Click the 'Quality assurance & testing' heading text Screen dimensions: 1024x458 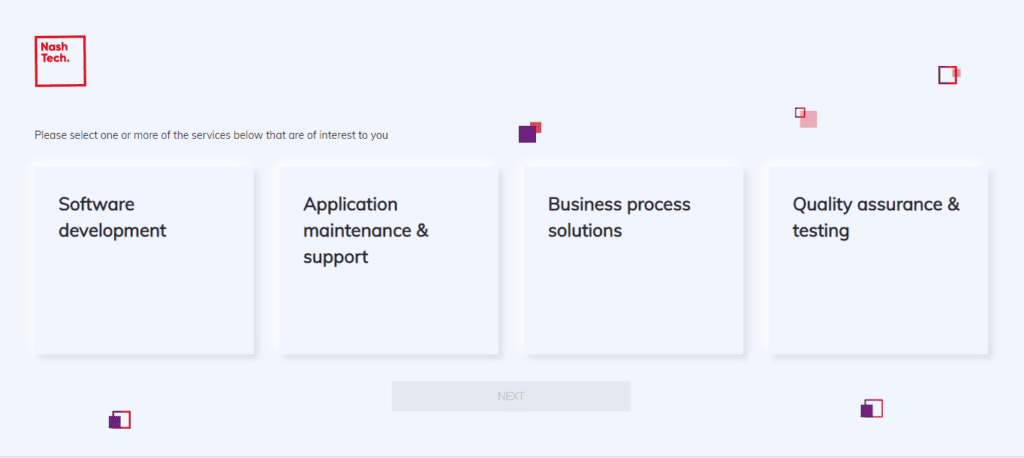(x=876, y=218)
